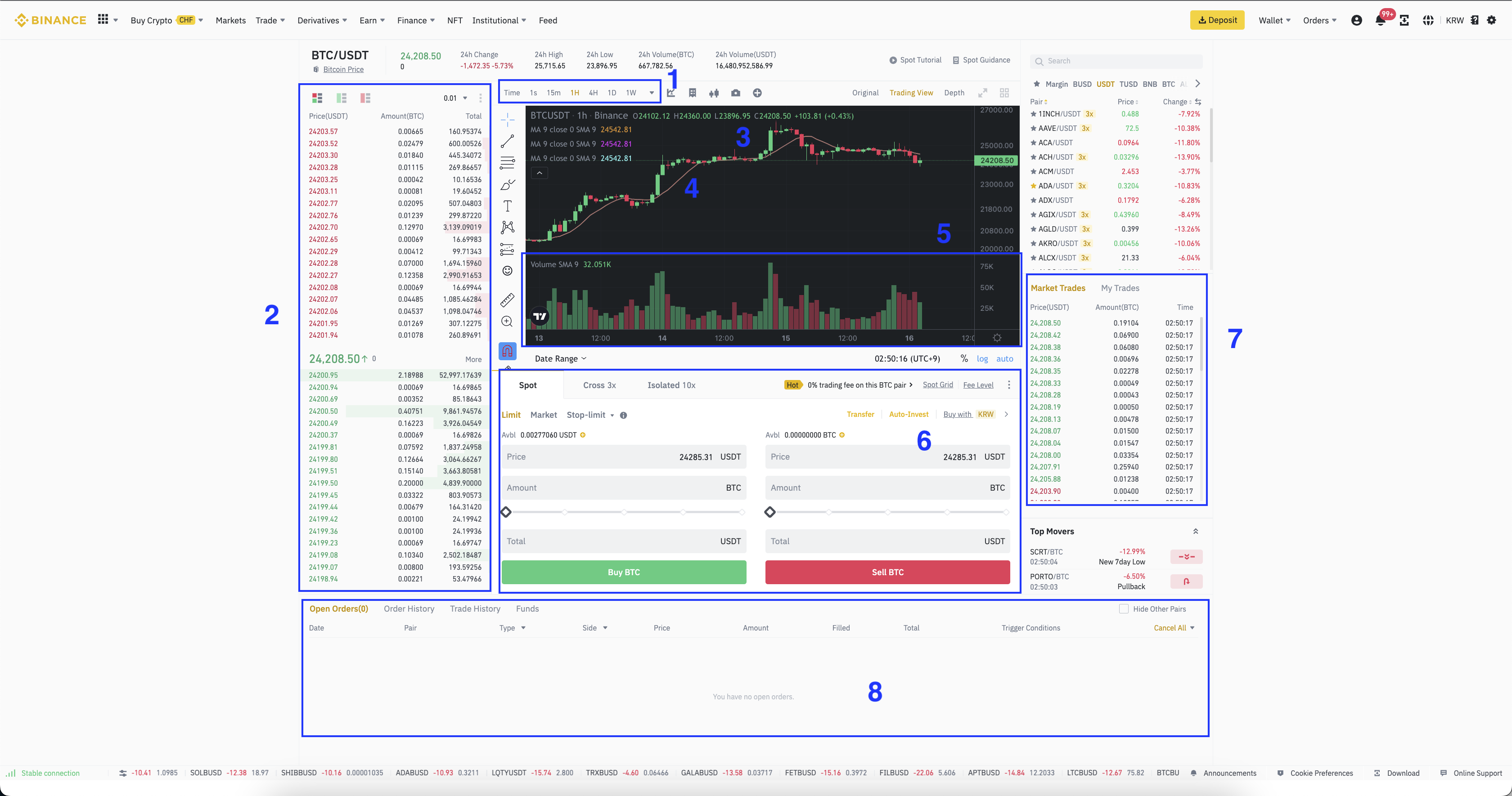This screenshot has width=1512, height=796.
Task: Open the Orders dropdown menu
Action: [x=1319, y=20]
